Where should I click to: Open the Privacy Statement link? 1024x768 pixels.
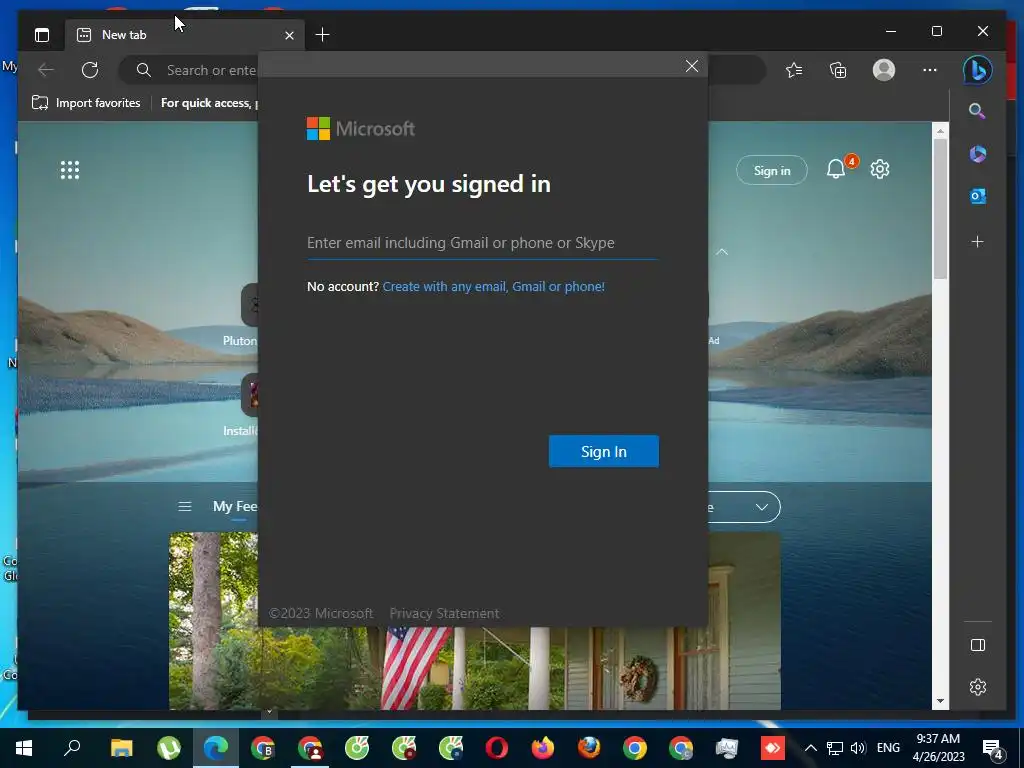click(x=444, y=613)
